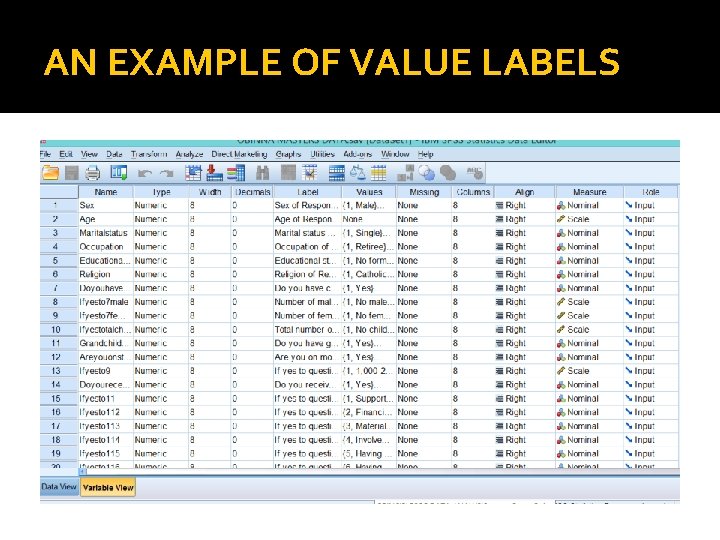The height and width of the screenshot is (540, 720).
Task: Click the Insert cases icon
Action: (x=288, y=173)
